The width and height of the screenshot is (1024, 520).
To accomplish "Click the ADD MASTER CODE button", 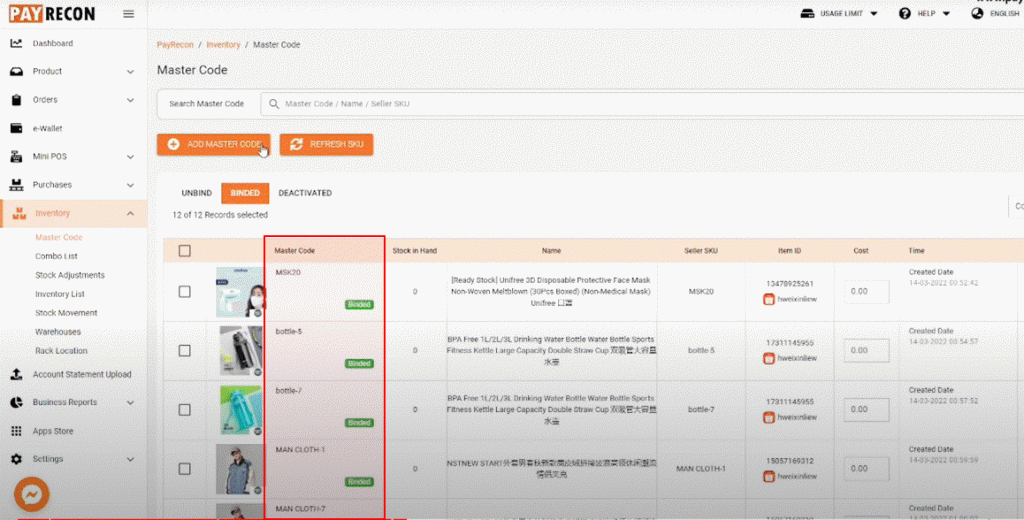I will tap(214, 144).
